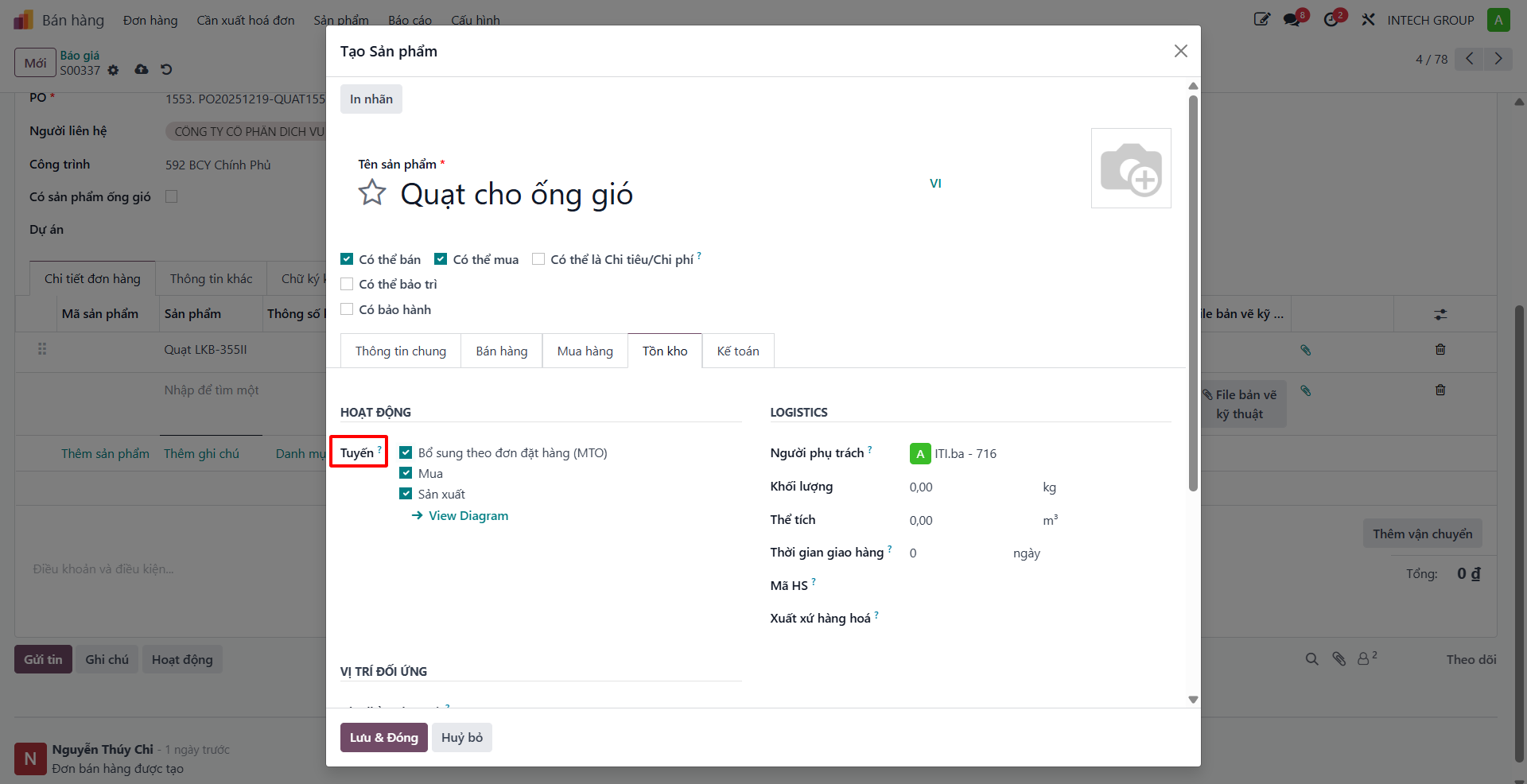Open column settings adjust icon in table header
Viewport: 1527px width, 784px height.
point(1440,314)
